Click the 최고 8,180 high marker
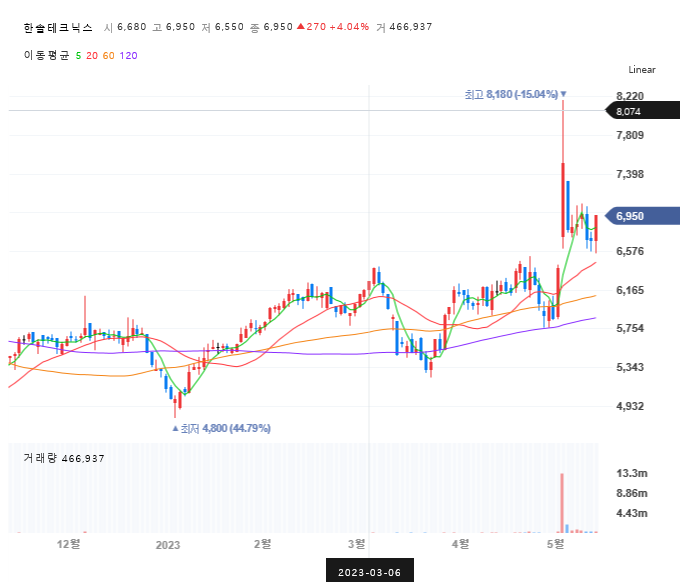This screenshot has height=582, width=680. pos(515,94)
